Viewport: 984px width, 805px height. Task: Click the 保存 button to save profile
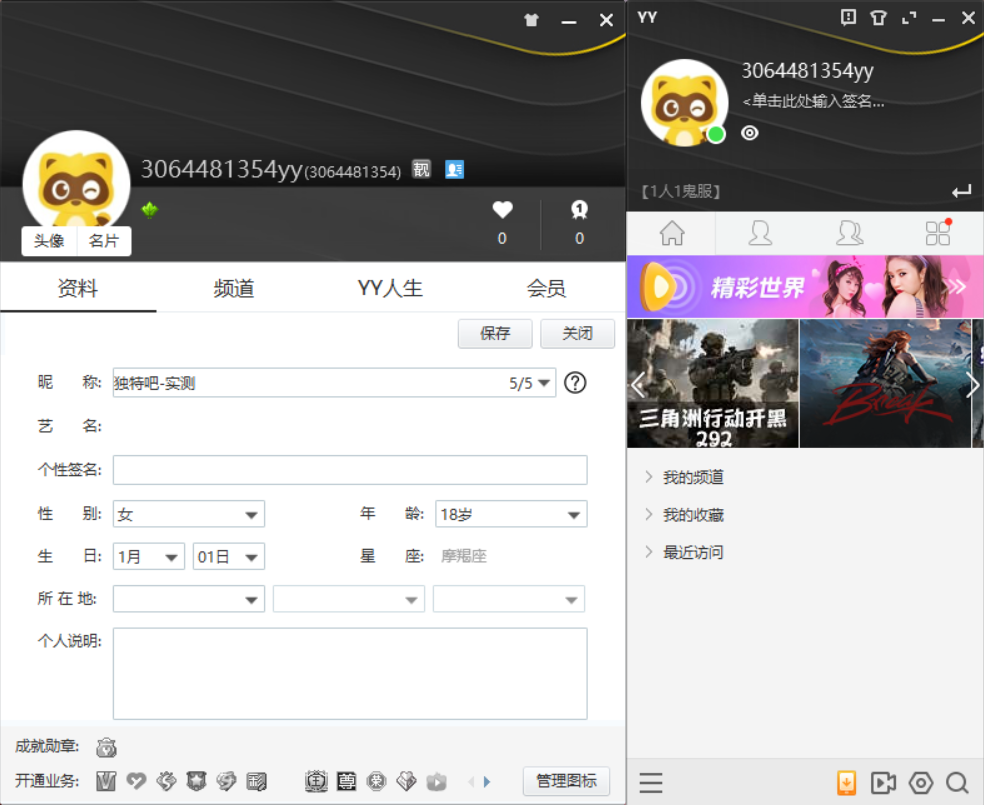click(495, 334)
